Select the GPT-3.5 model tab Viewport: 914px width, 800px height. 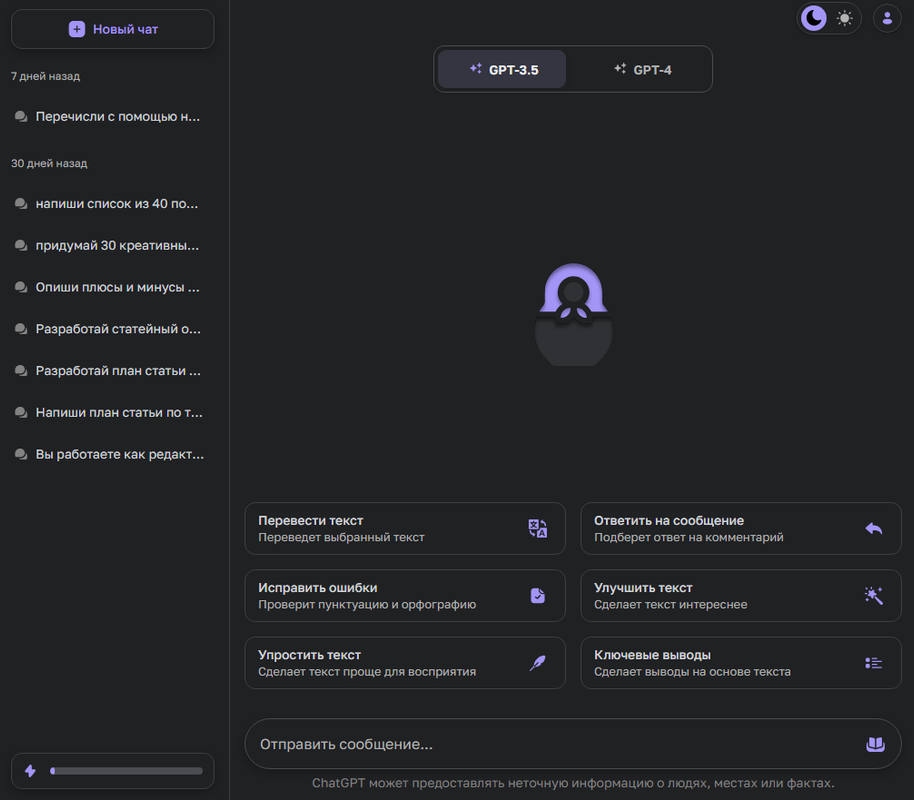[502, 69]
